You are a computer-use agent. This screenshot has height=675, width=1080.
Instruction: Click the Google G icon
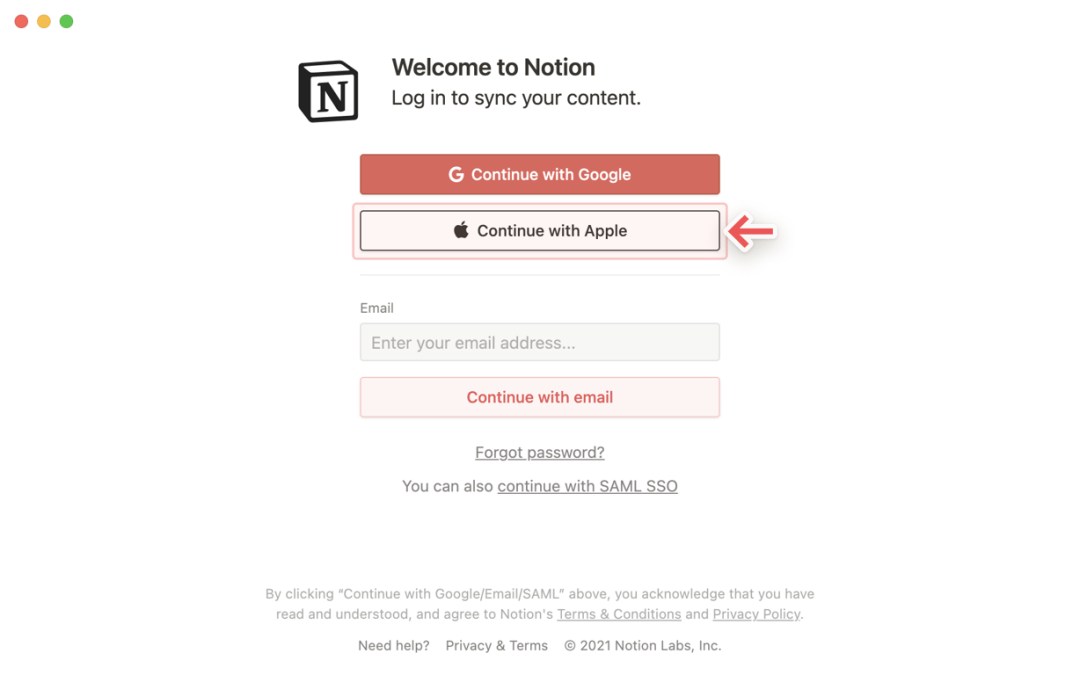click(x=456, y=173)
